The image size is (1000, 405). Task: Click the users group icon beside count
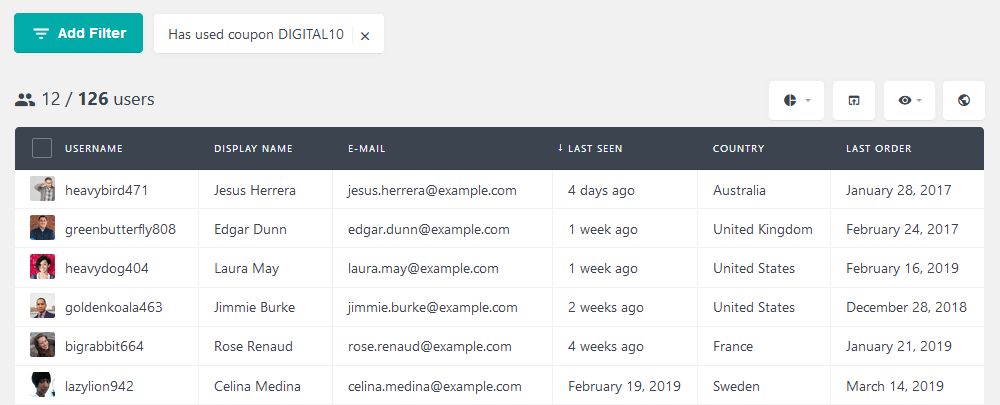(25, 99)
